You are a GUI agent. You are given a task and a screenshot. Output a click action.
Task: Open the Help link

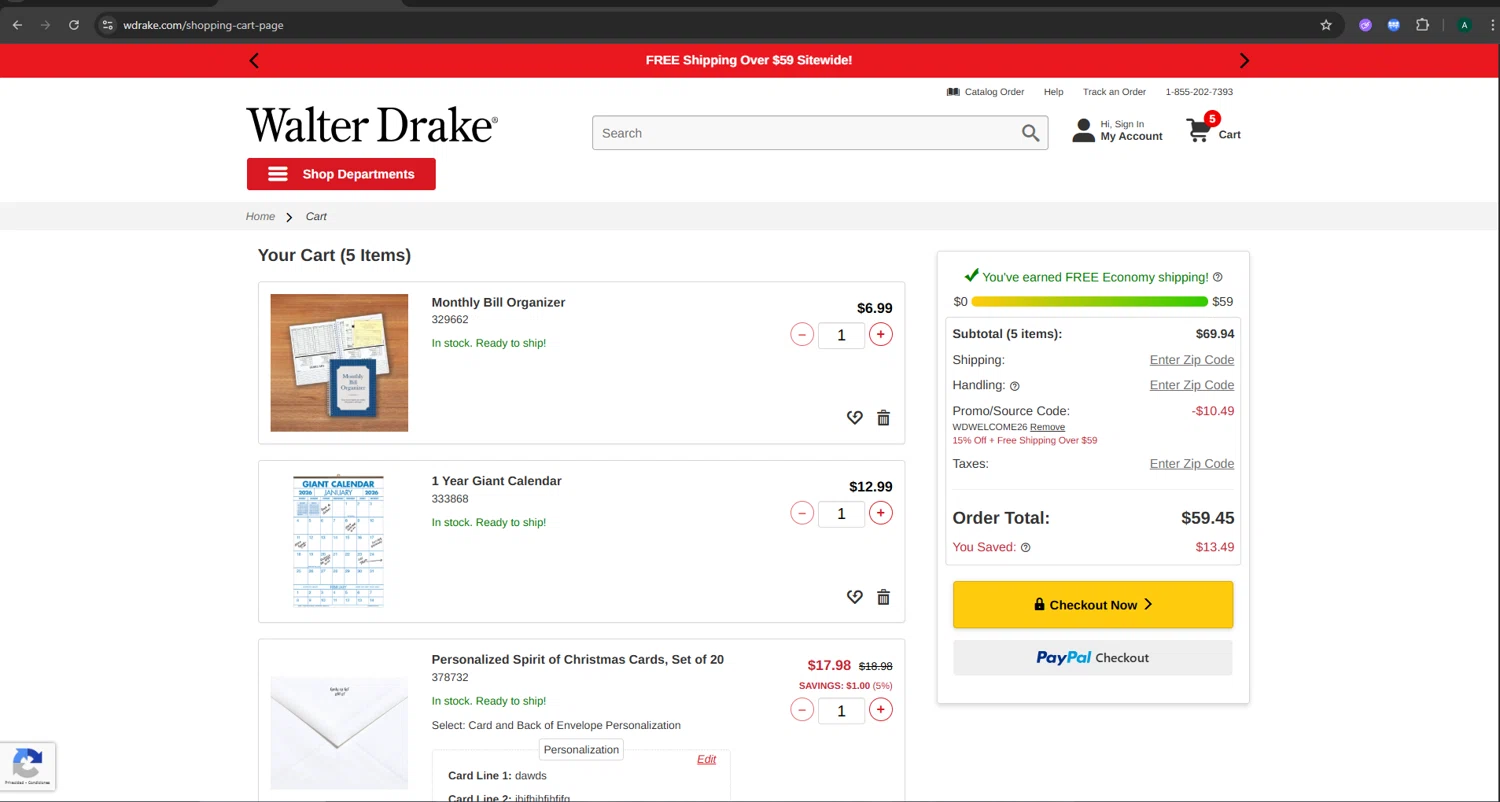pyautogui.click(x=1053, y=92)
